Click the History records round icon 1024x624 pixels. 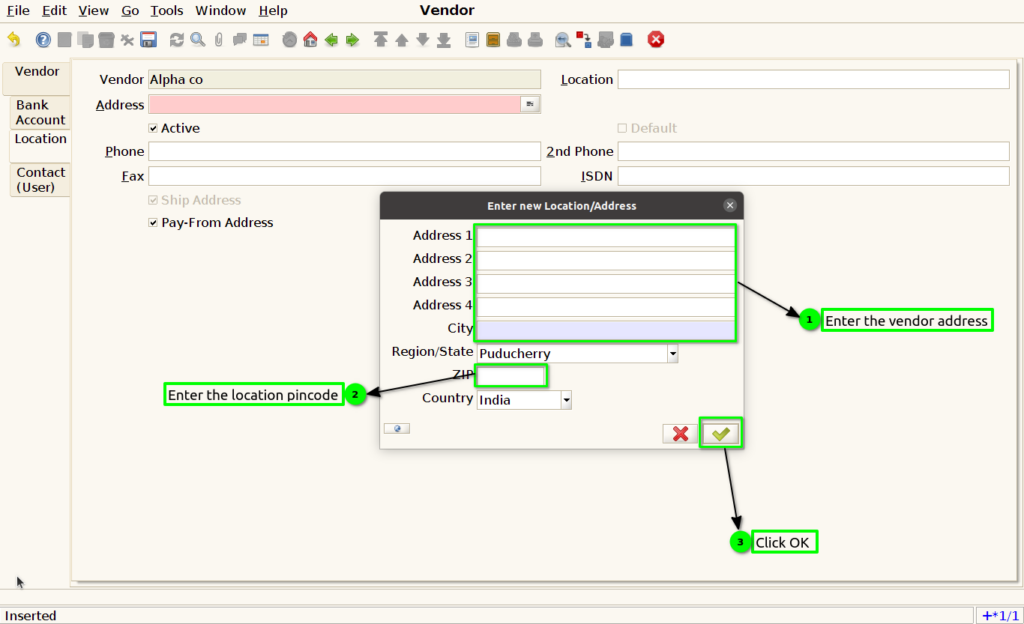pos(289,40)
